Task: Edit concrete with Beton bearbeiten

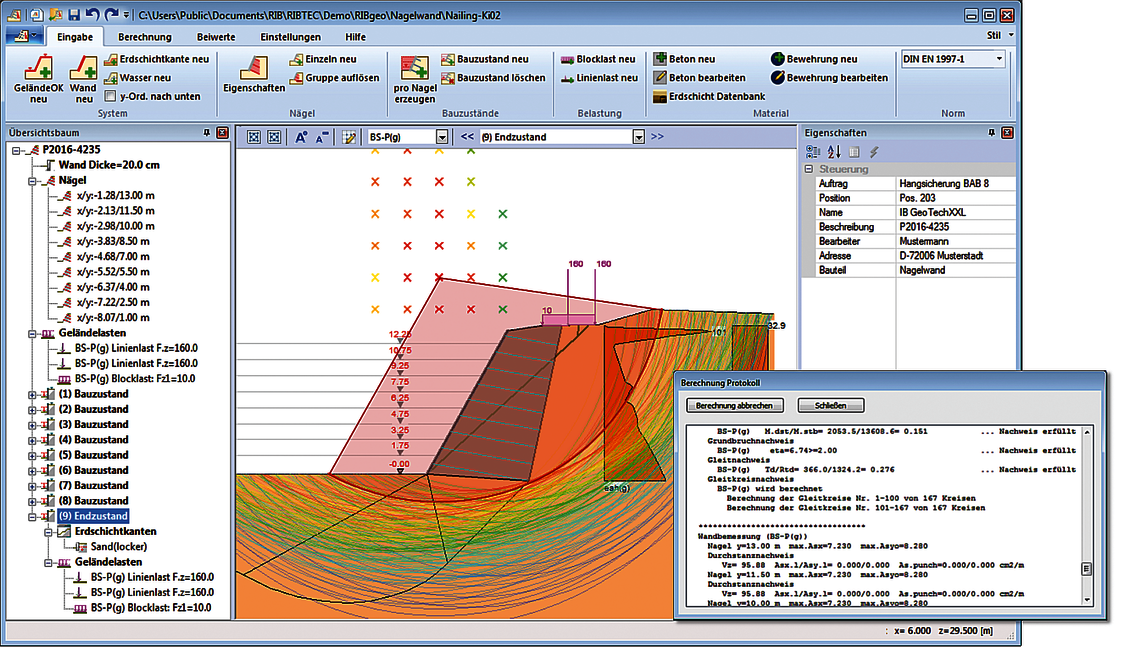Action: coord(699,78)
